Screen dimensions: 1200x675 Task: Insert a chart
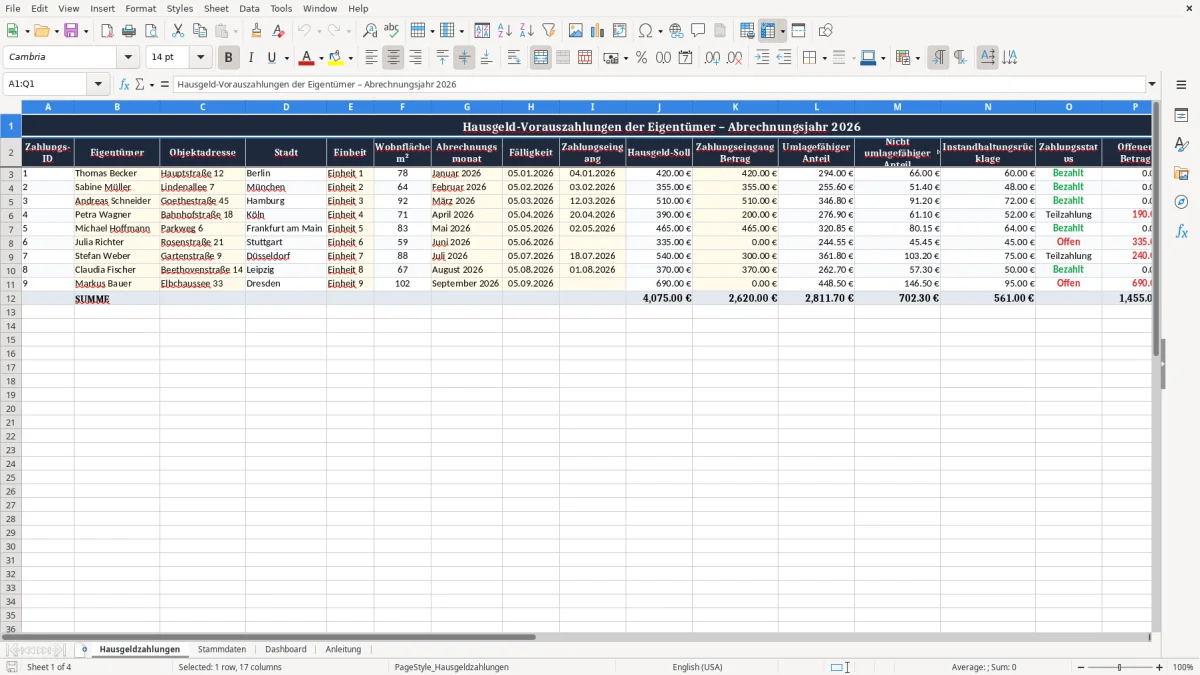click(x=598, y=31)
